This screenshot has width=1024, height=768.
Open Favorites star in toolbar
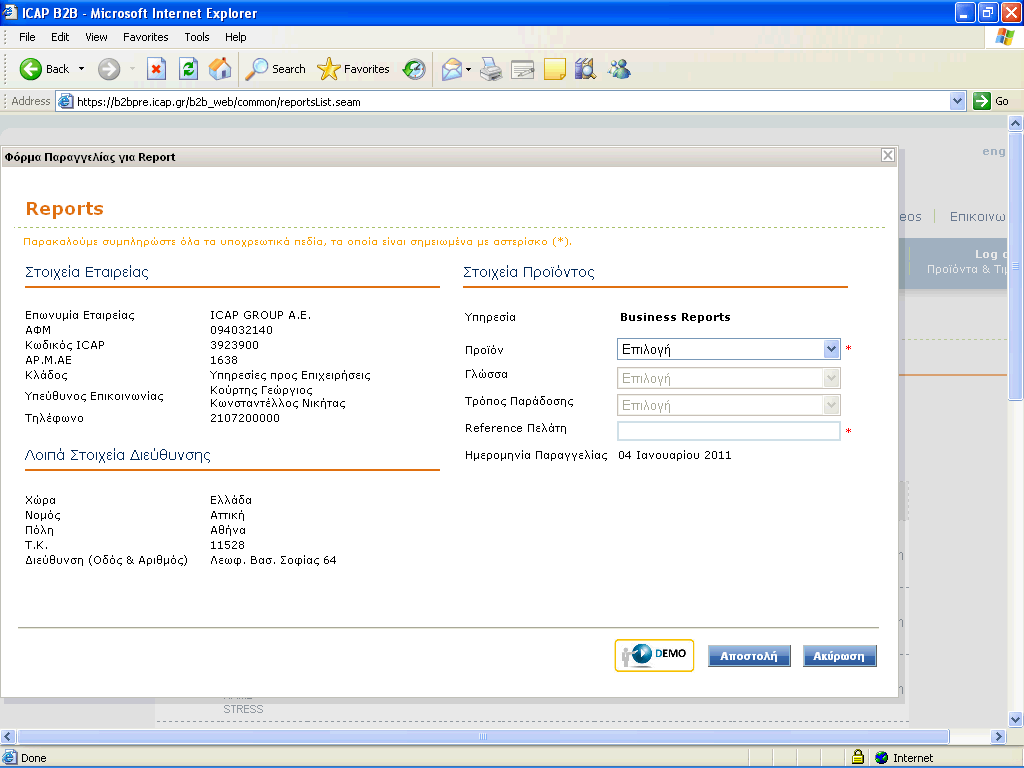[x=353, y=69]
